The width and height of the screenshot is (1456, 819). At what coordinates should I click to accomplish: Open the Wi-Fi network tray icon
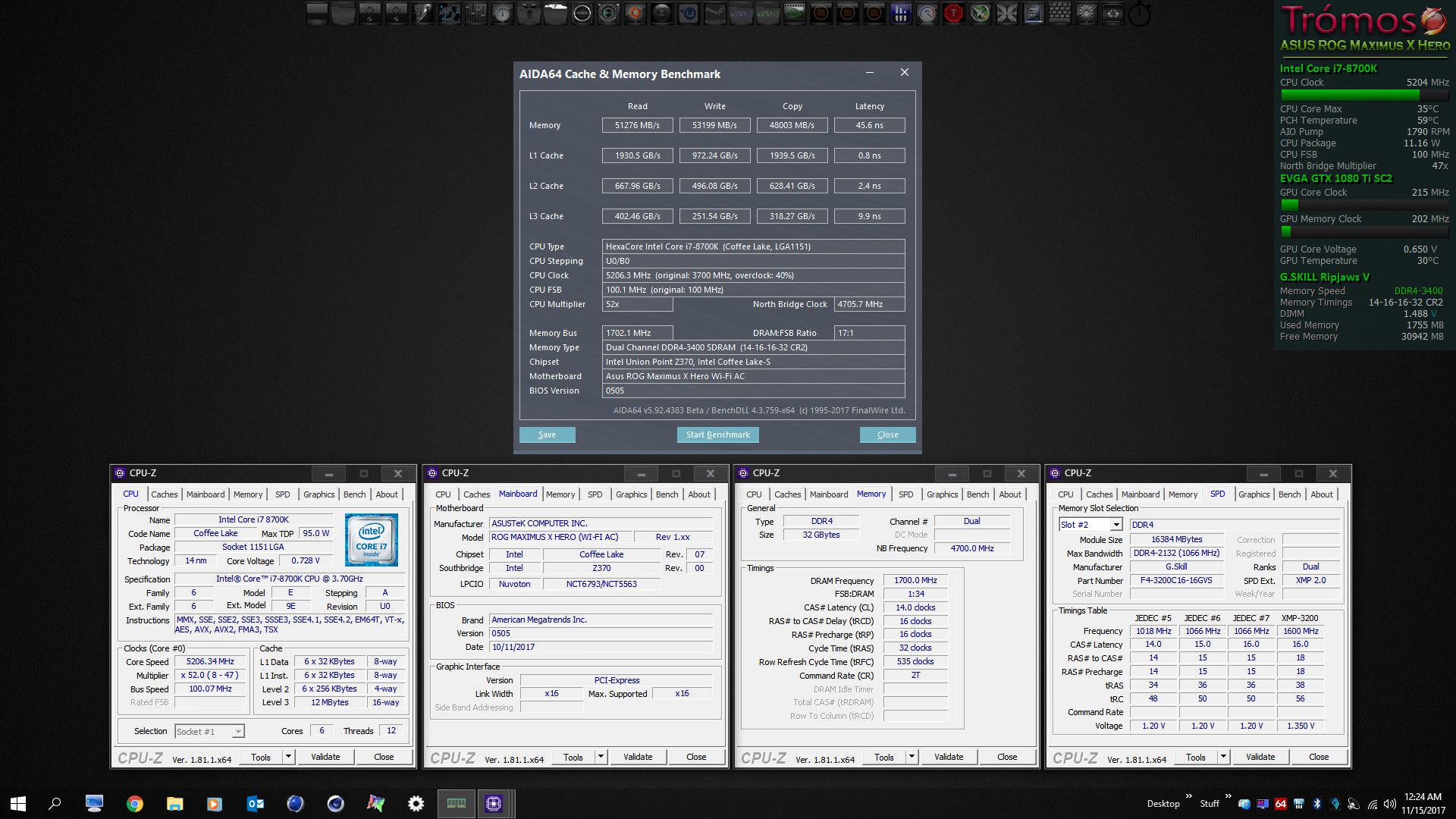pos(1373,804)
